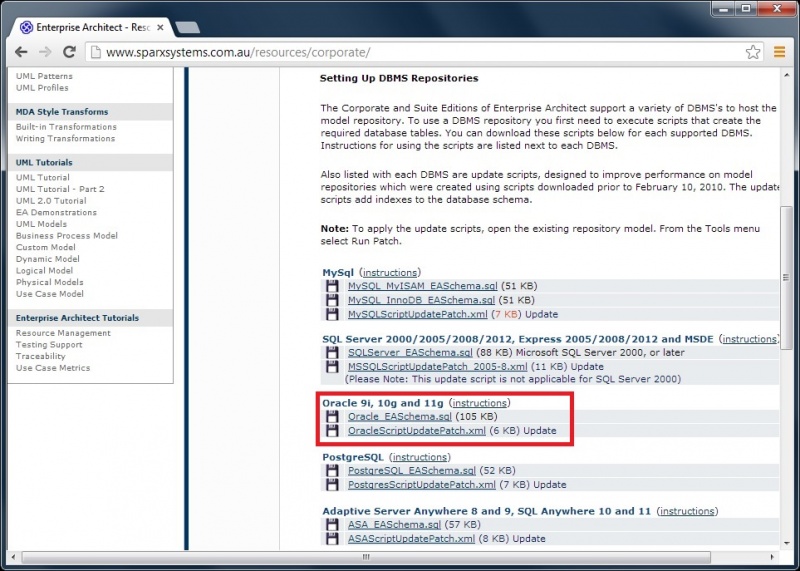Download SQLServer_EASchema.sql
Viewport: 800px width, 571px height.
410,353
